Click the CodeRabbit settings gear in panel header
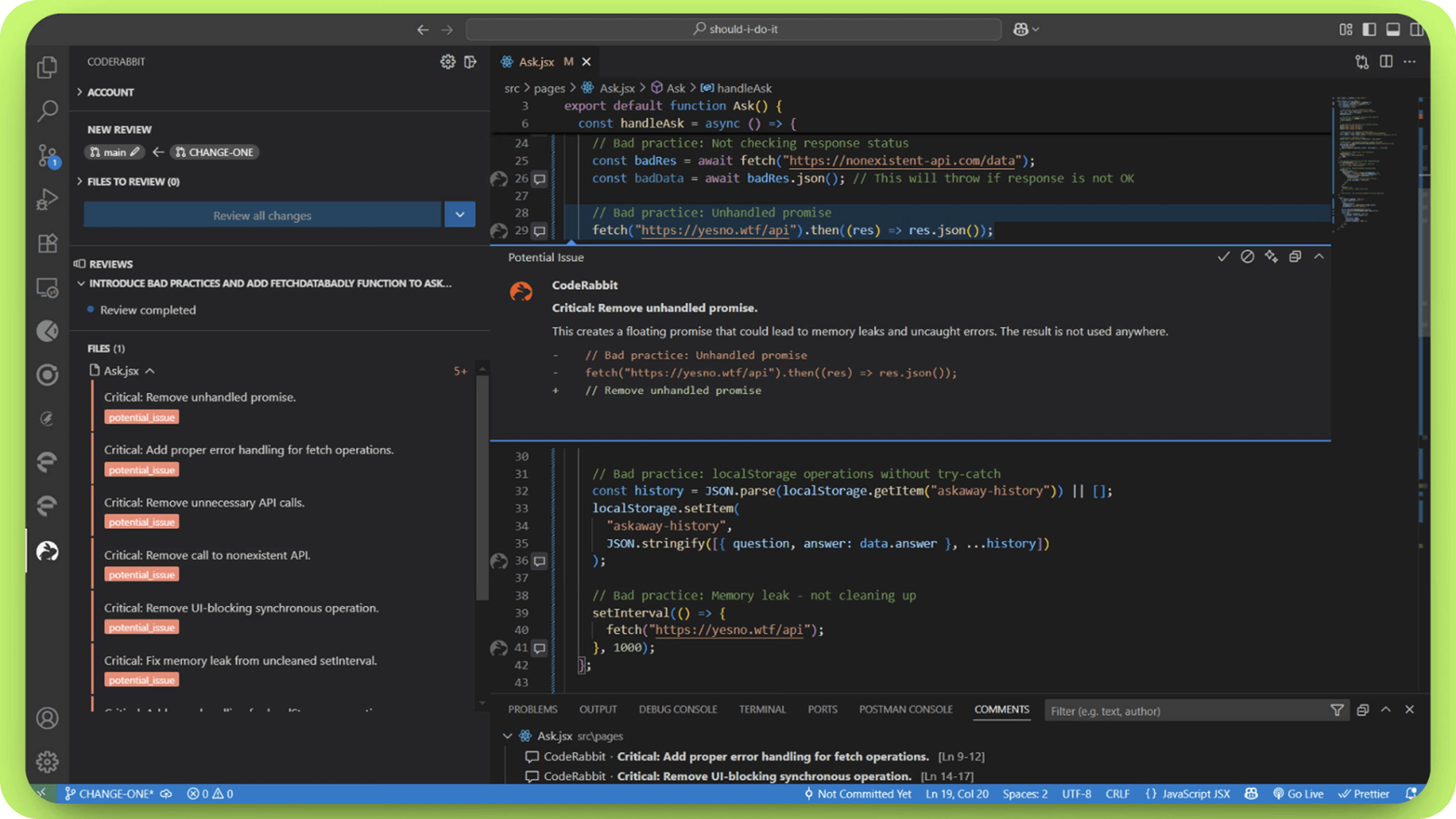This screenshot has width=1456, height=819. [447, 61]
